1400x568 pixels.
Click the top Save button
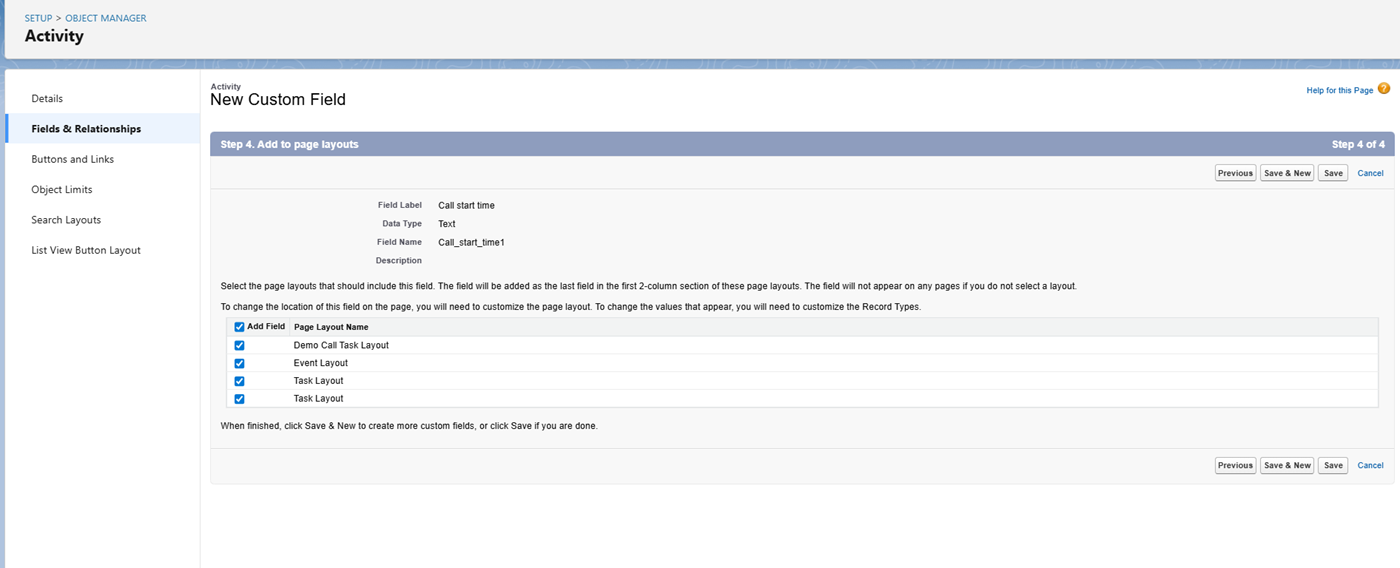[x=1333, y=173]
